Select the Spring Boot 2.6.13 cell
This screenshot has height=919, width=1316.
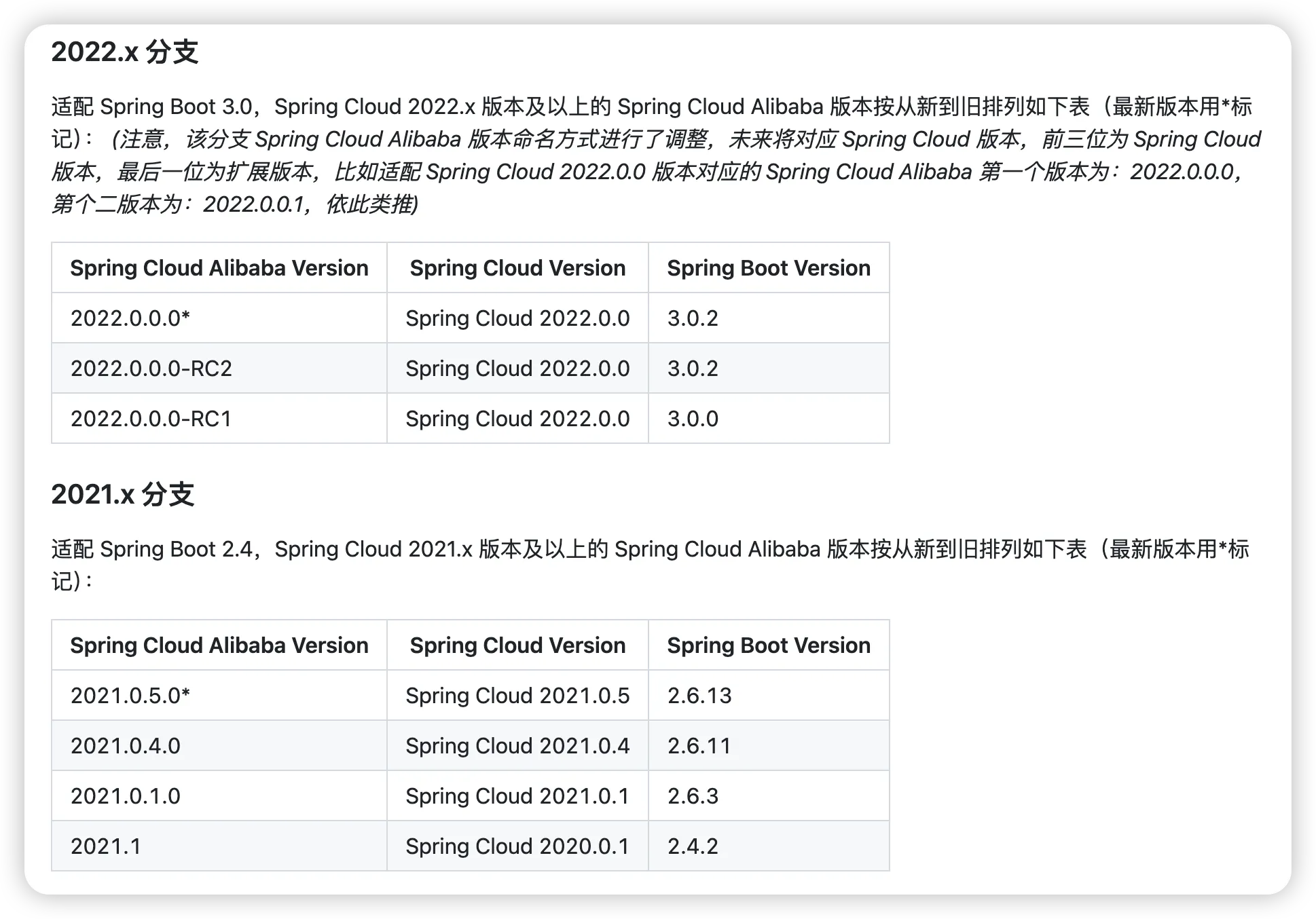point(699,696)
